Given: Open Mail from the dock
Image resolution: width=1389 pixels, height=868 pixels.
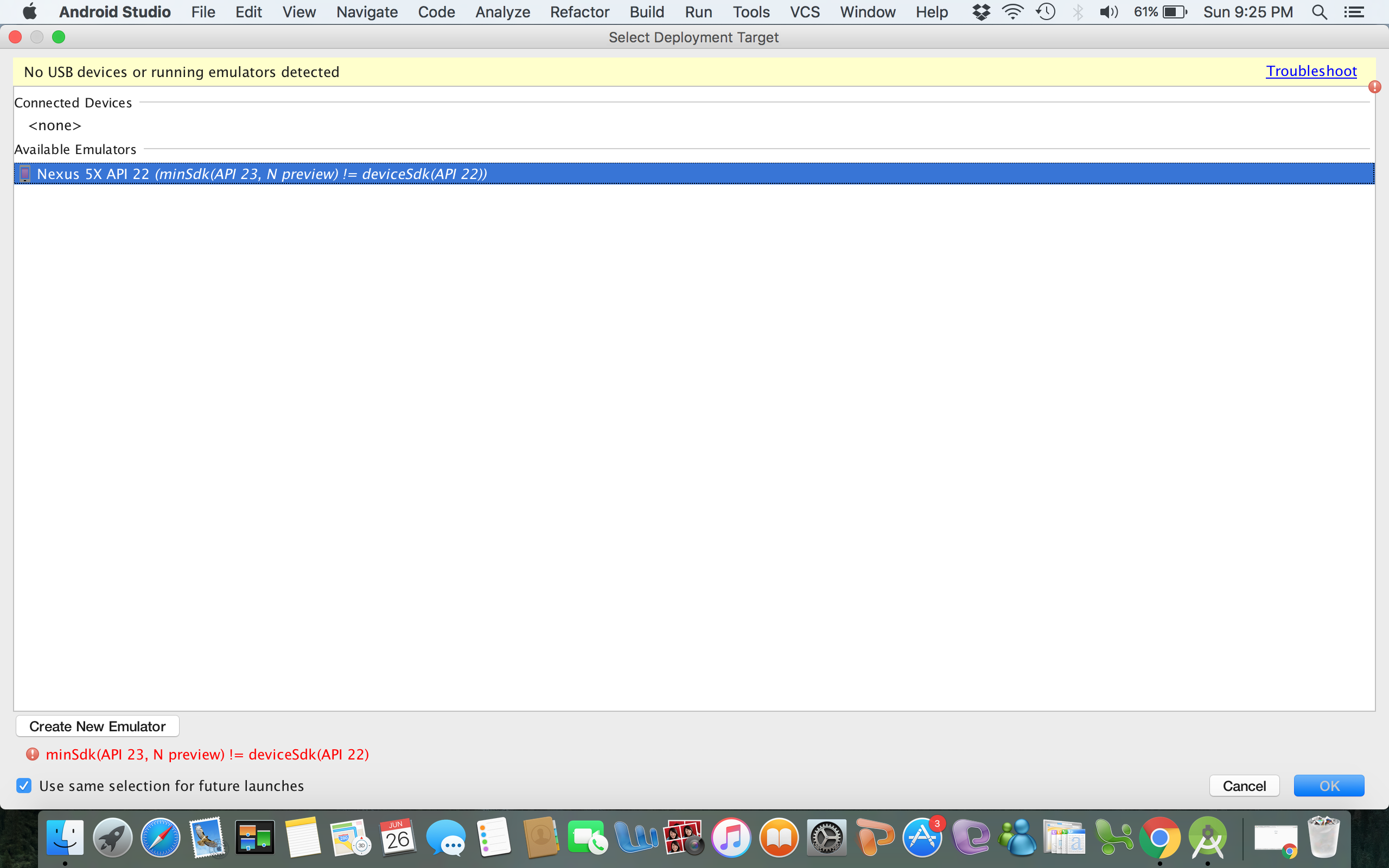Looking at the screenshot, I should coord(208,838).
